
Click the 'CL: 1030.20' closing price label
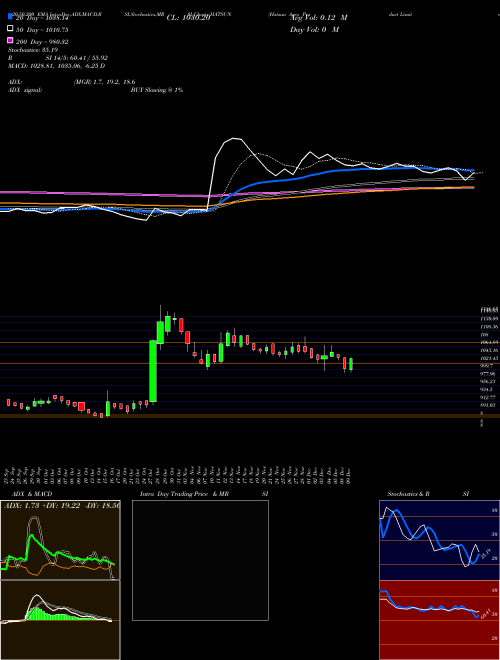(188, 18)
